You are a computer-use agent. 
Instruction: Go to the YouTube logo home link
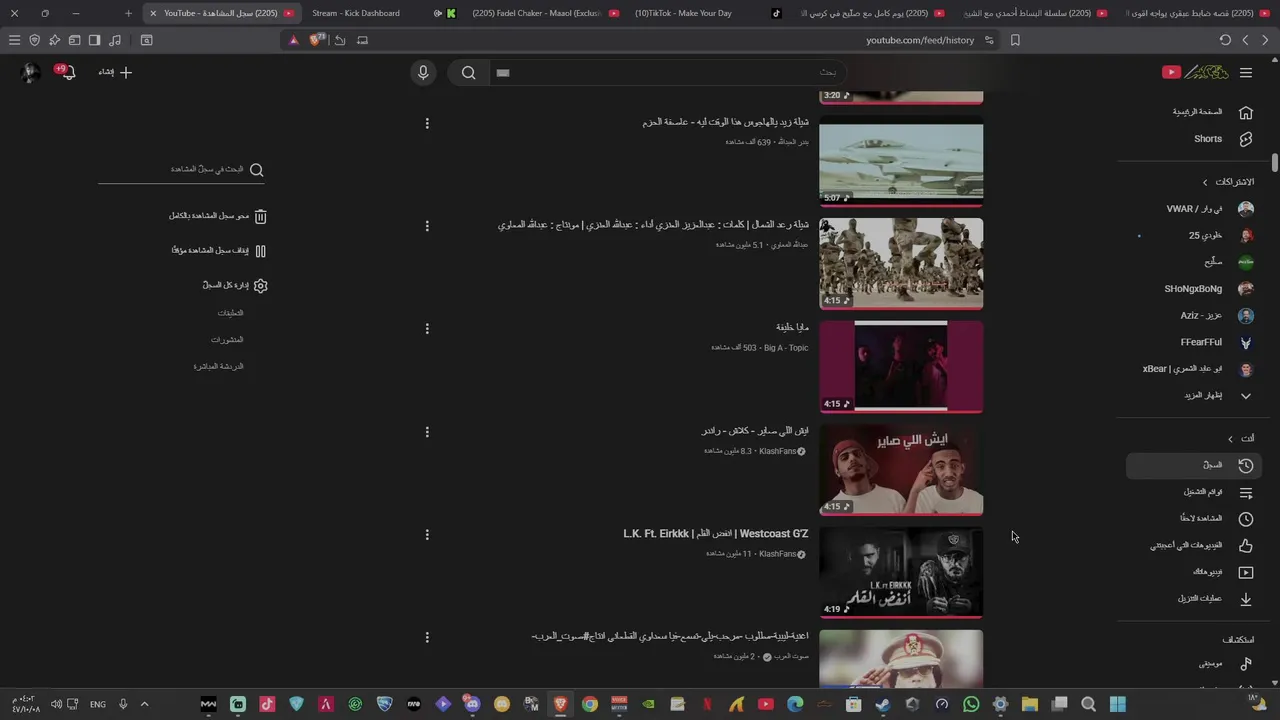coord(1195,72)
